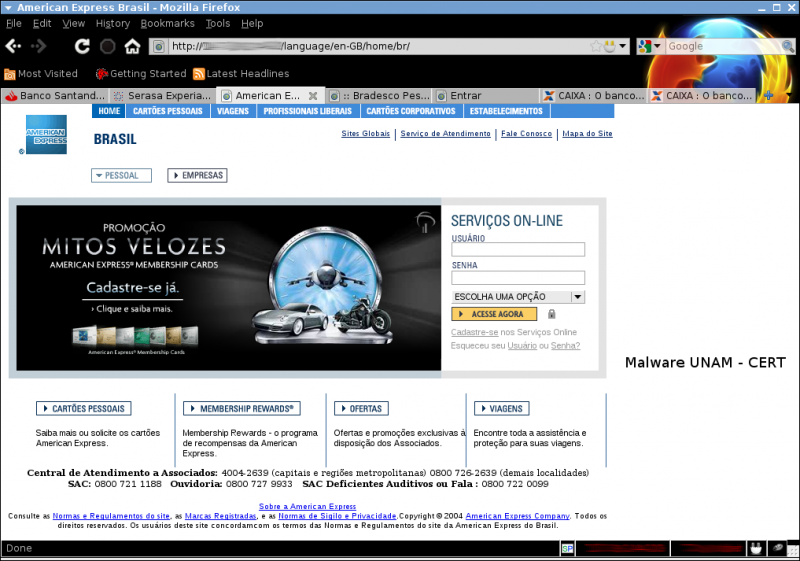Switch to the Entrar tab
Image resolution: width=800 pixels, height=561 pixels.
[486, 95]
